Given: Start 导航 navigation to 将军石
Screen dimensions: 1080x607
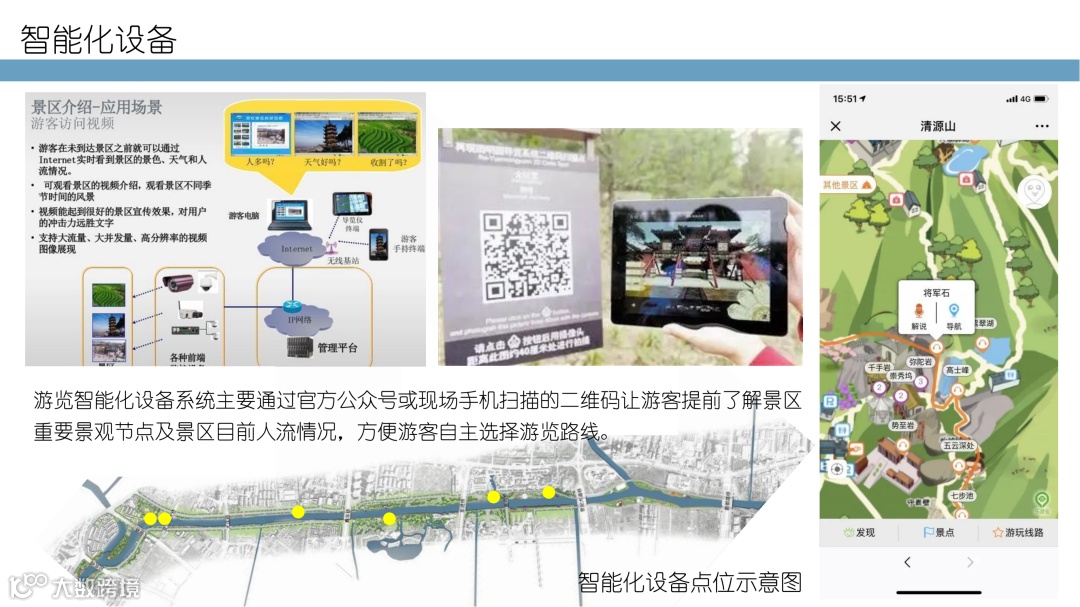Looking at the screenshot, I should pyautogui.click(x=954, y=316).
